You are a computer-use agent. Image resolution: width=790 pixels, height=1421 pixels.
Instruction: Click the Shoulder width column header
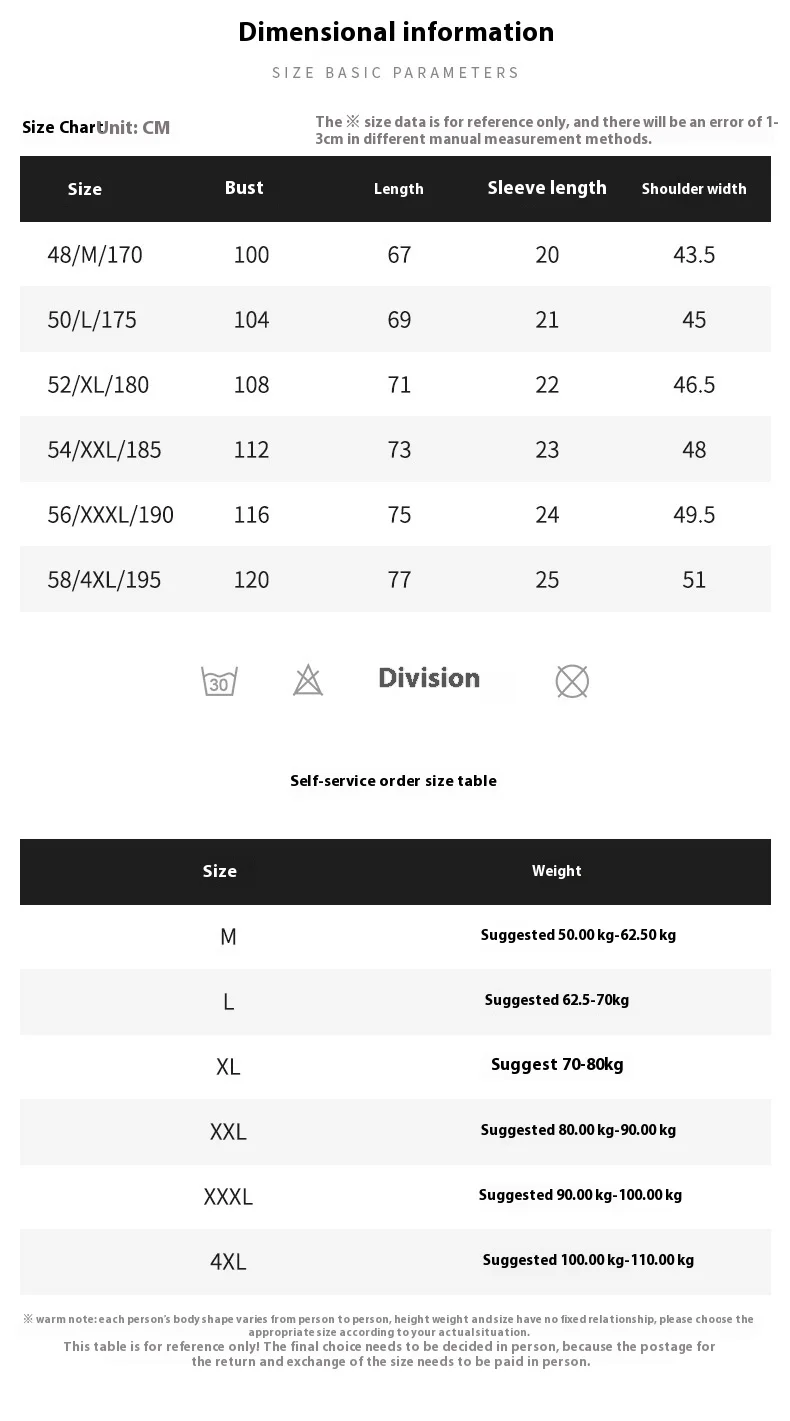[x=694, y=189]
